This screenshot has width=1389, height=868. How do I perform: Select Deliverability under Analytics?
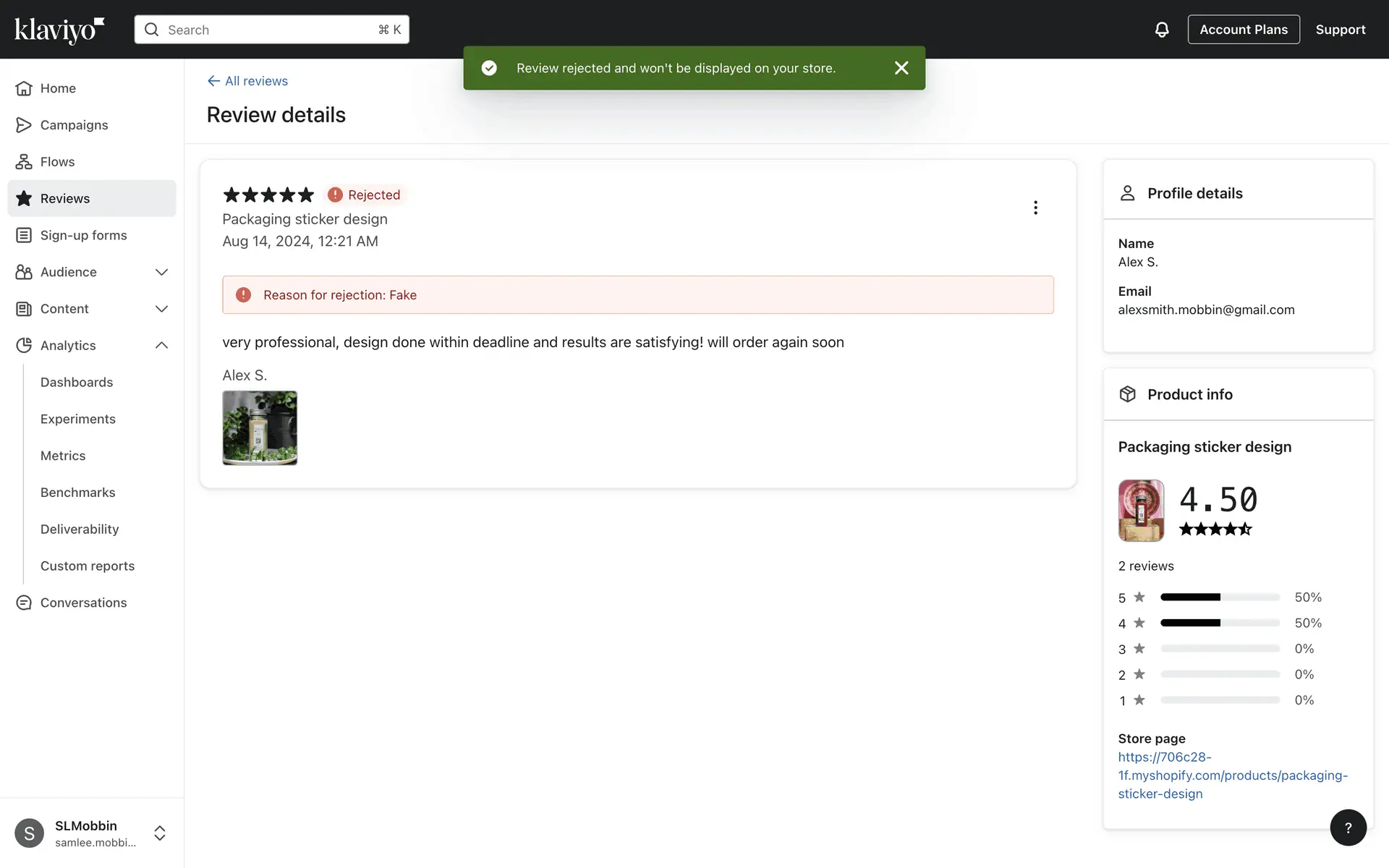point(80,529)
